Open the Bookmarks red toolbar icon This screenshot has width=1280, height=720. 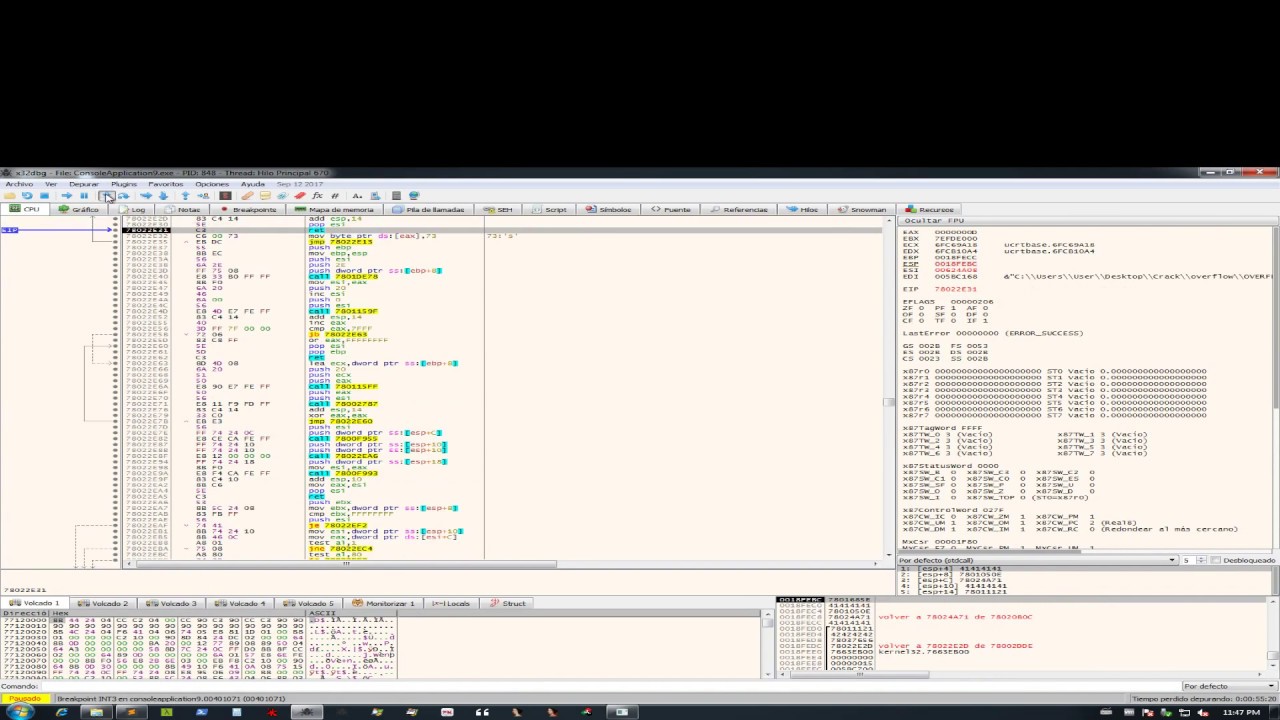[x=300, y=196]
